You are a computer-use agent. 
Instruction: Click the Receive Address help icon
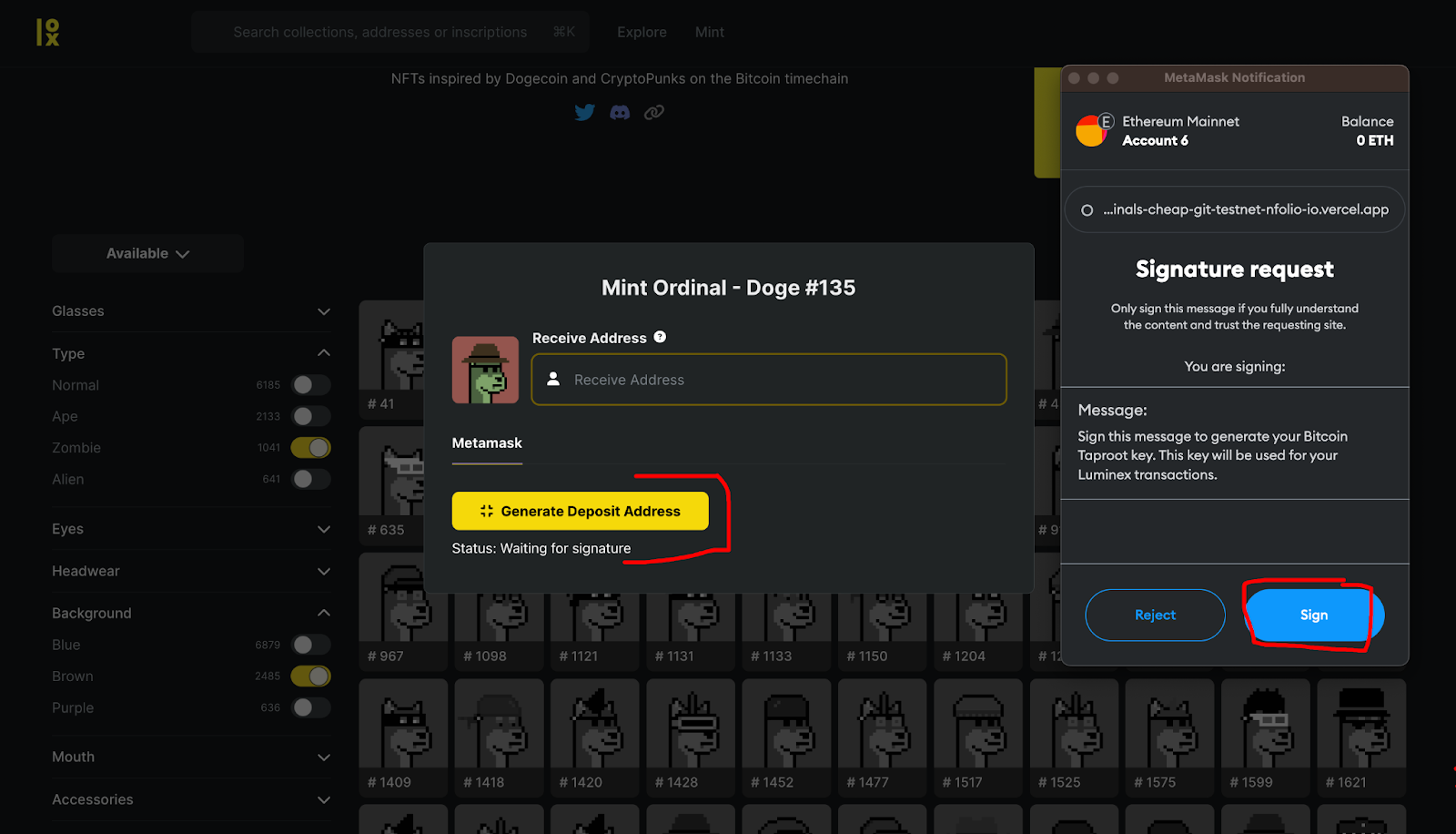[660, 337]
